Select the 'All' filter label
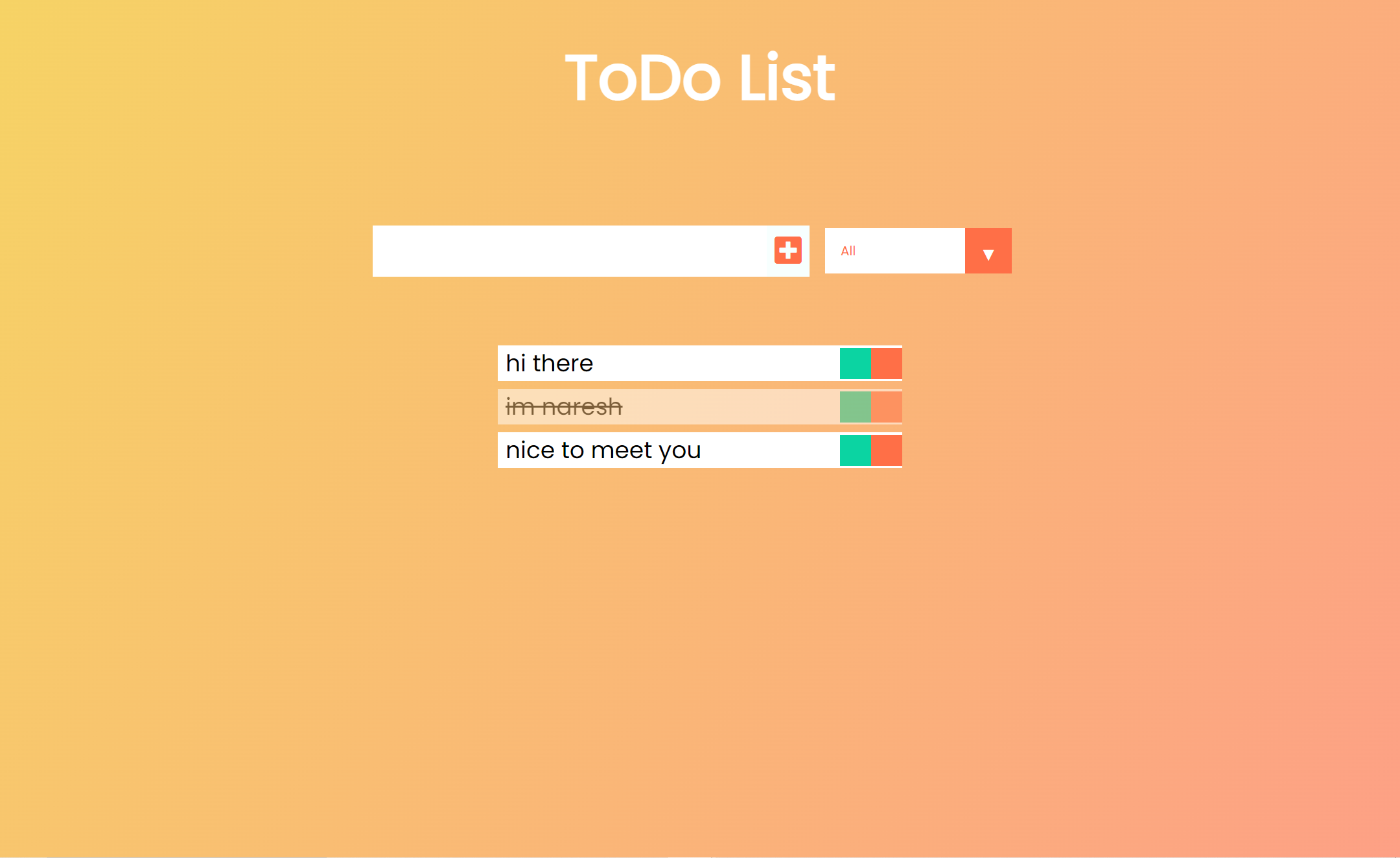Viewport: 1400px width, 858px height. click(x=847, y=251)
